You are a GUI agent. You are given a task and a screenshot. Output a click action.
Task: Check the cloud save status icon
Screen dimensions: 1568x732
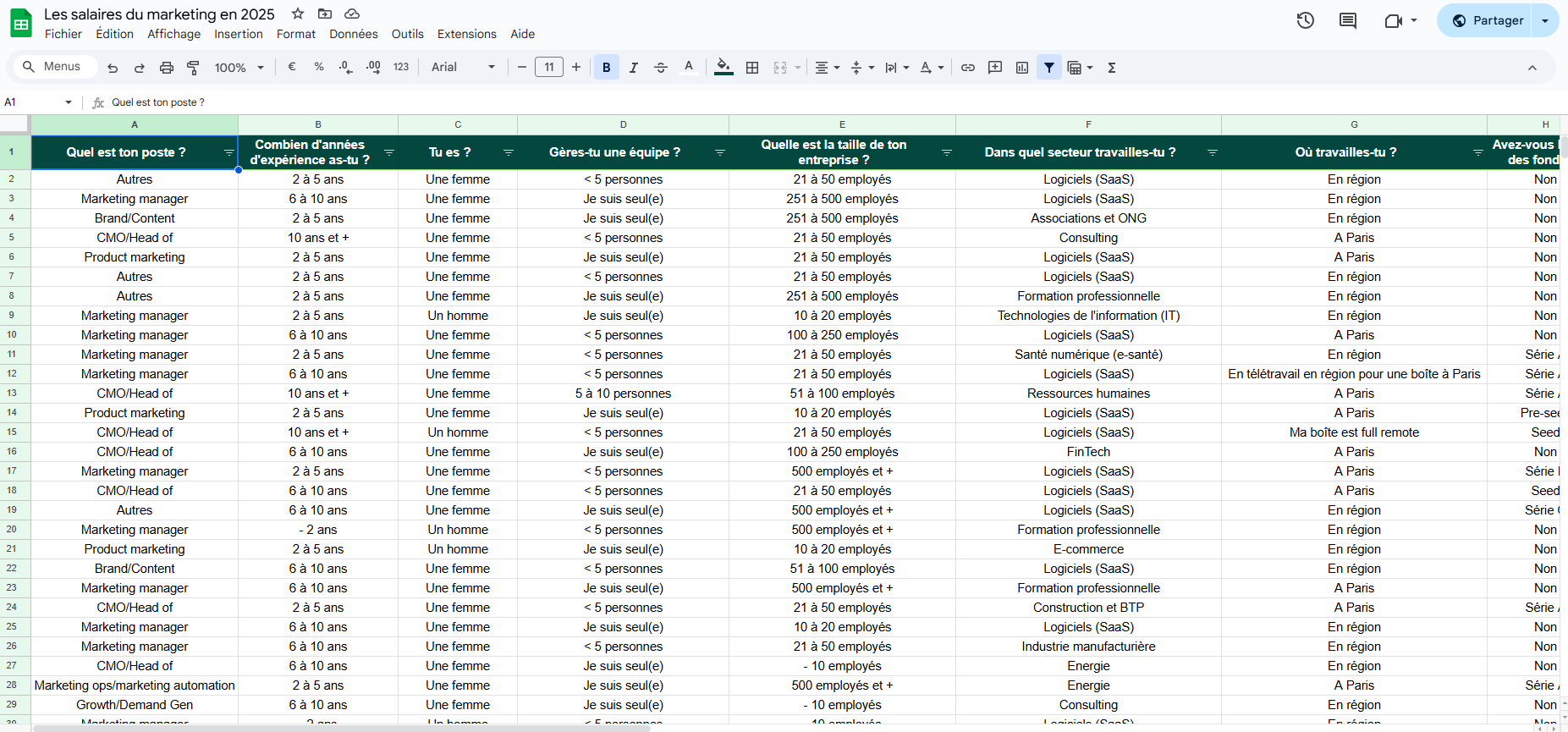353,14
